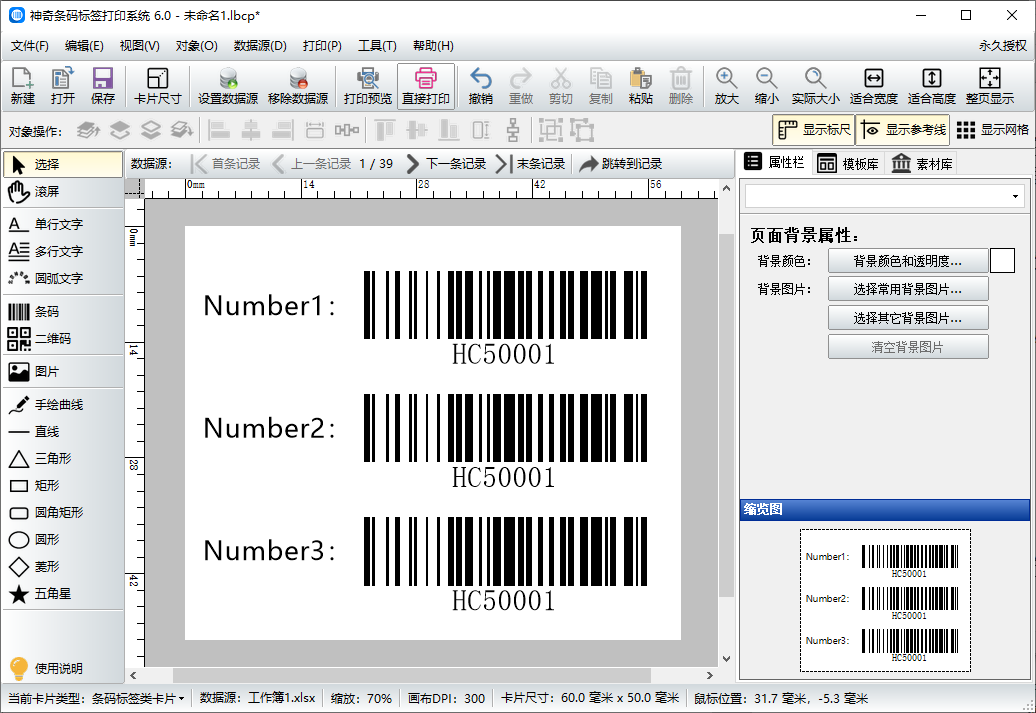
Task: Zoom in with 放大 icon
Action: point(726,85)
